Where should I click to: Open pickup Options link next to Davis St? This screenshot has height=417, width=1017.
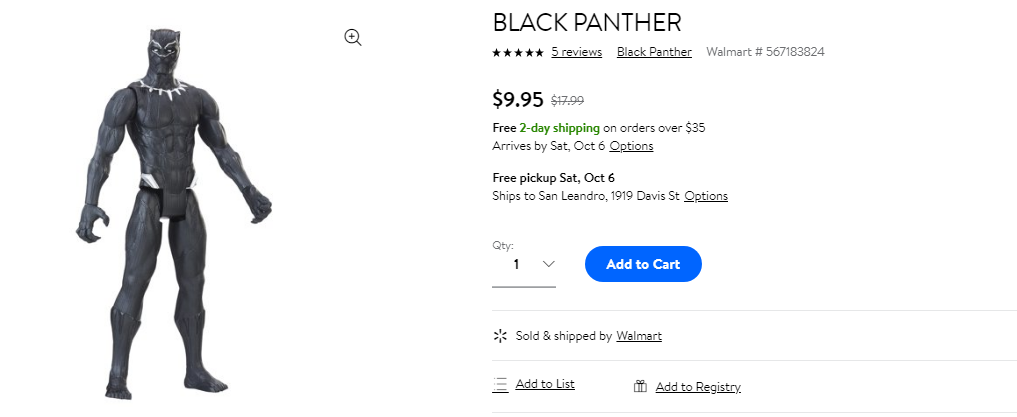click(x=706, y=196)
